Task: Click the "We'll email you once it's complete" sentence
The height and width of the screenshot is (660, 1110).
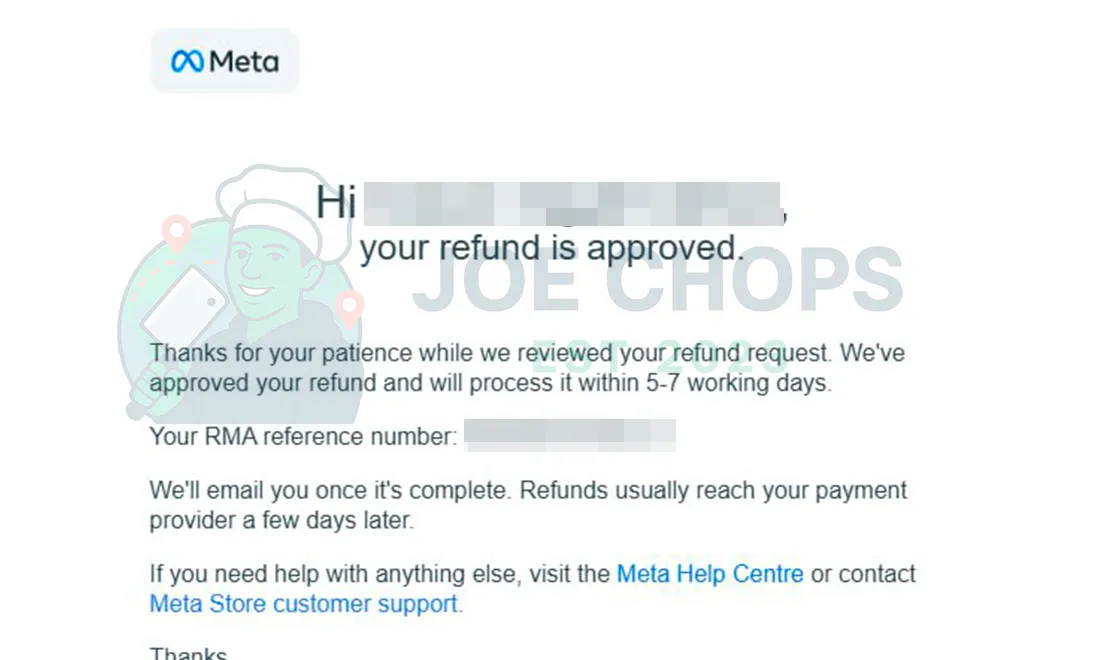Action: [x=330, y=491]
